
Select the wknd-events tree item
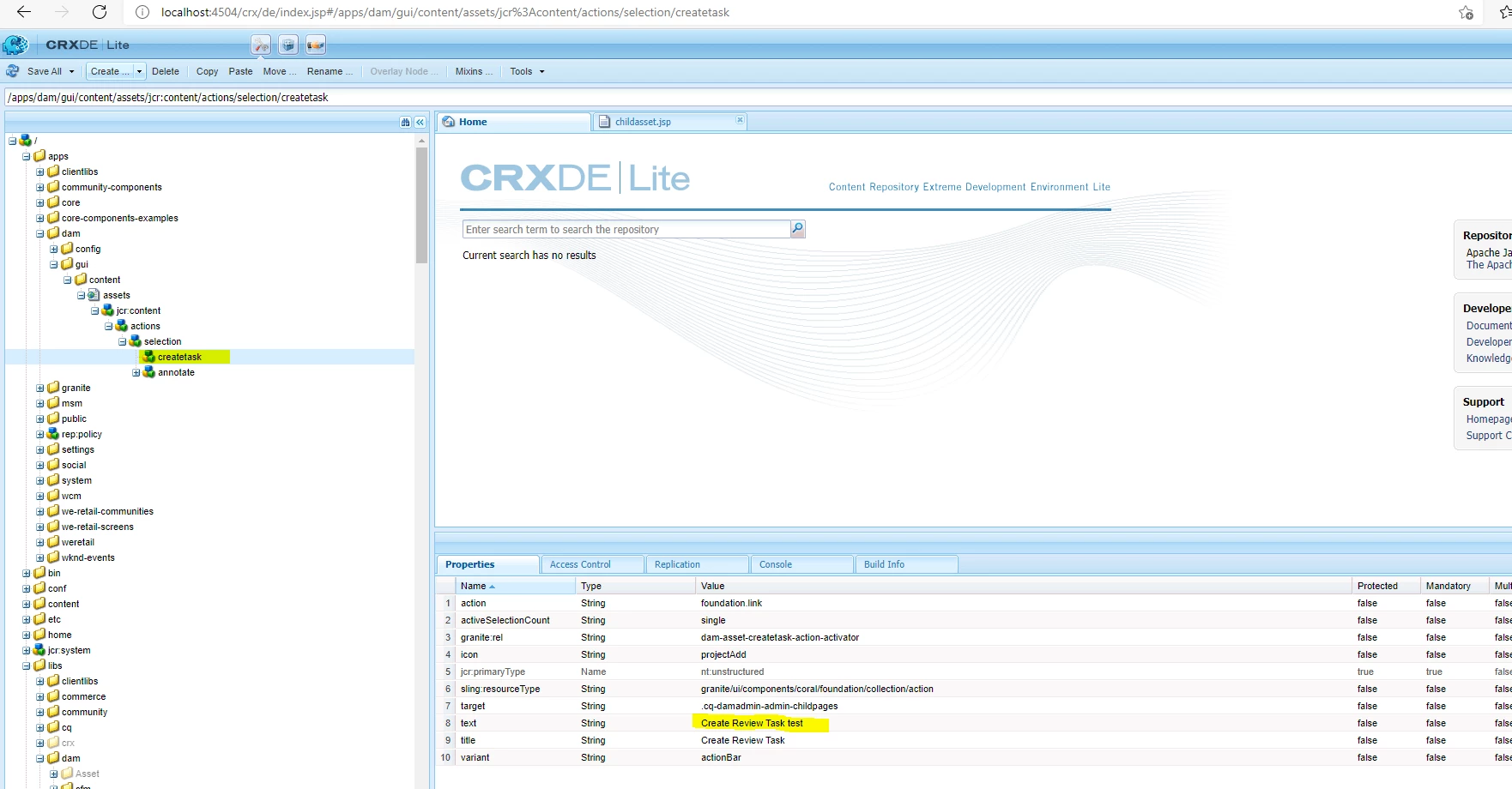88,557
